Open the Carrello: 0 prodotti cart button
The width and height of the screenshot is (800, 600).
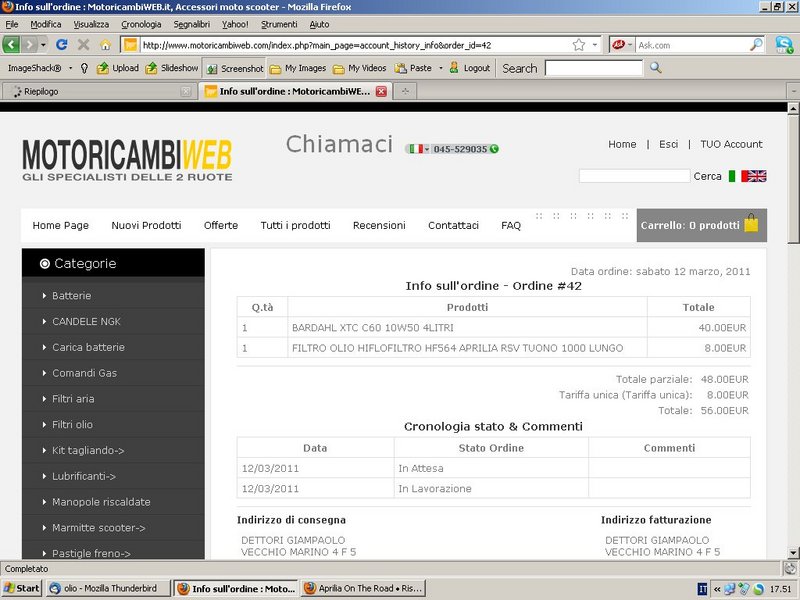coord(702,225)
